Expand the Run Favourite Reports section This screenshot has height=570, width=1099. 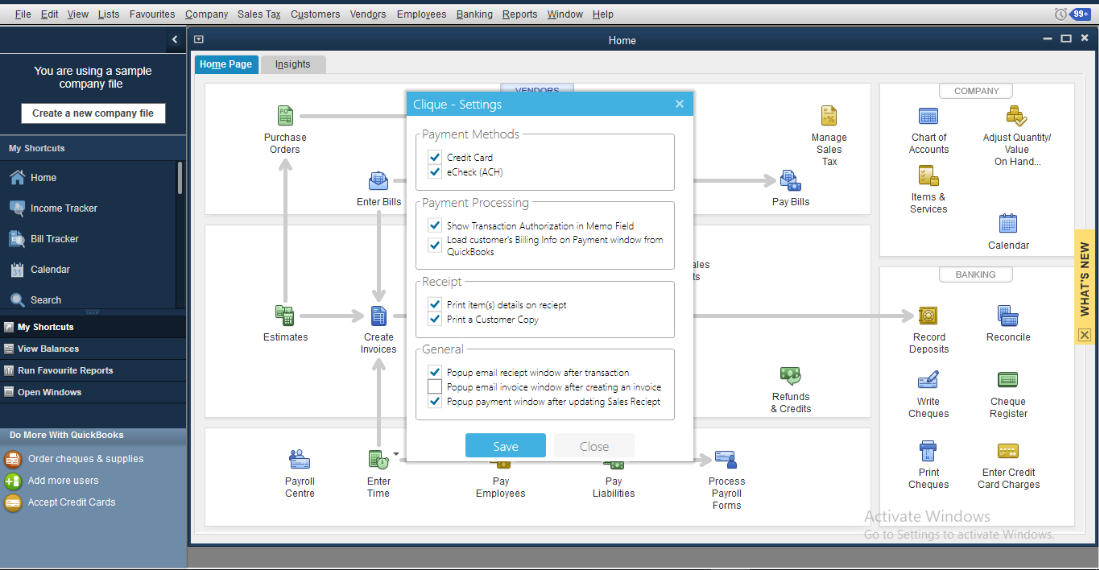point(93,370)
